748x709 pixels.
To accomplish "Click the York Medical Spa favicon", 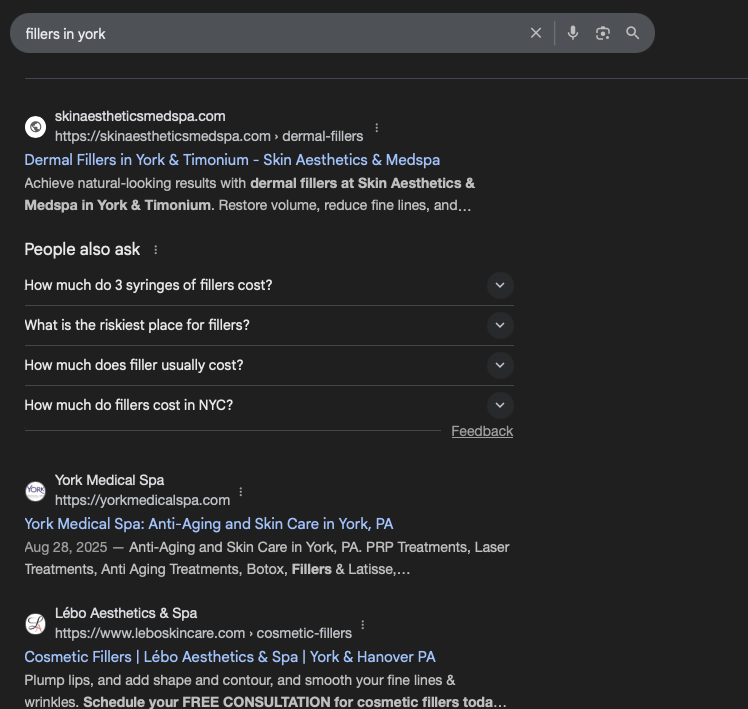I will [36, 490].
